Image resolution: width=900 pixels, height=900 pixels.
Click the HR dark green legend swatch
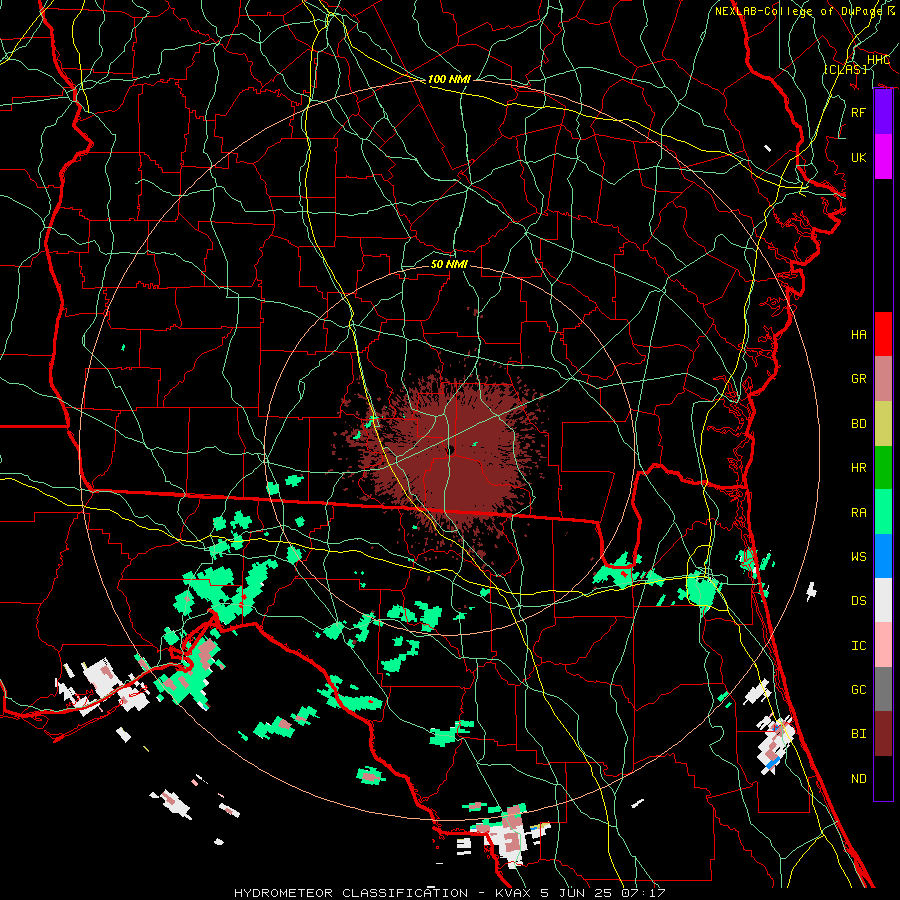[883, 467]
